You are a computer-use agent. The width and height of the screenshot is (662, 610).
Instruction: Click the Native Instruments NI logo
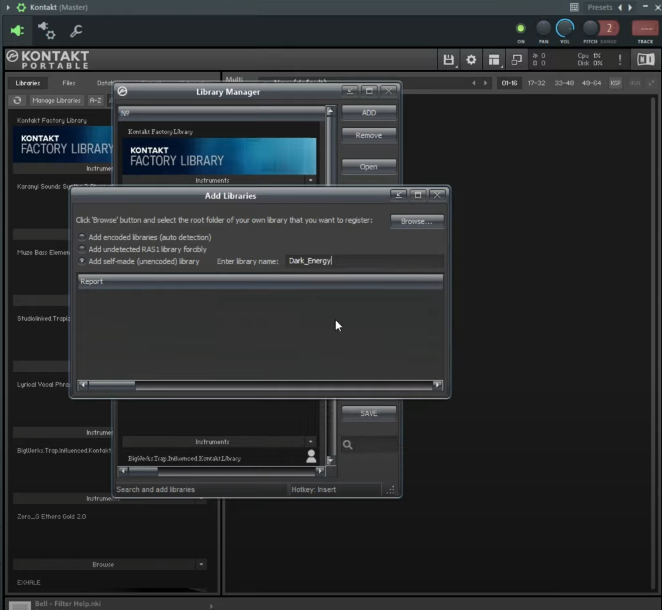tap(646, 60)
